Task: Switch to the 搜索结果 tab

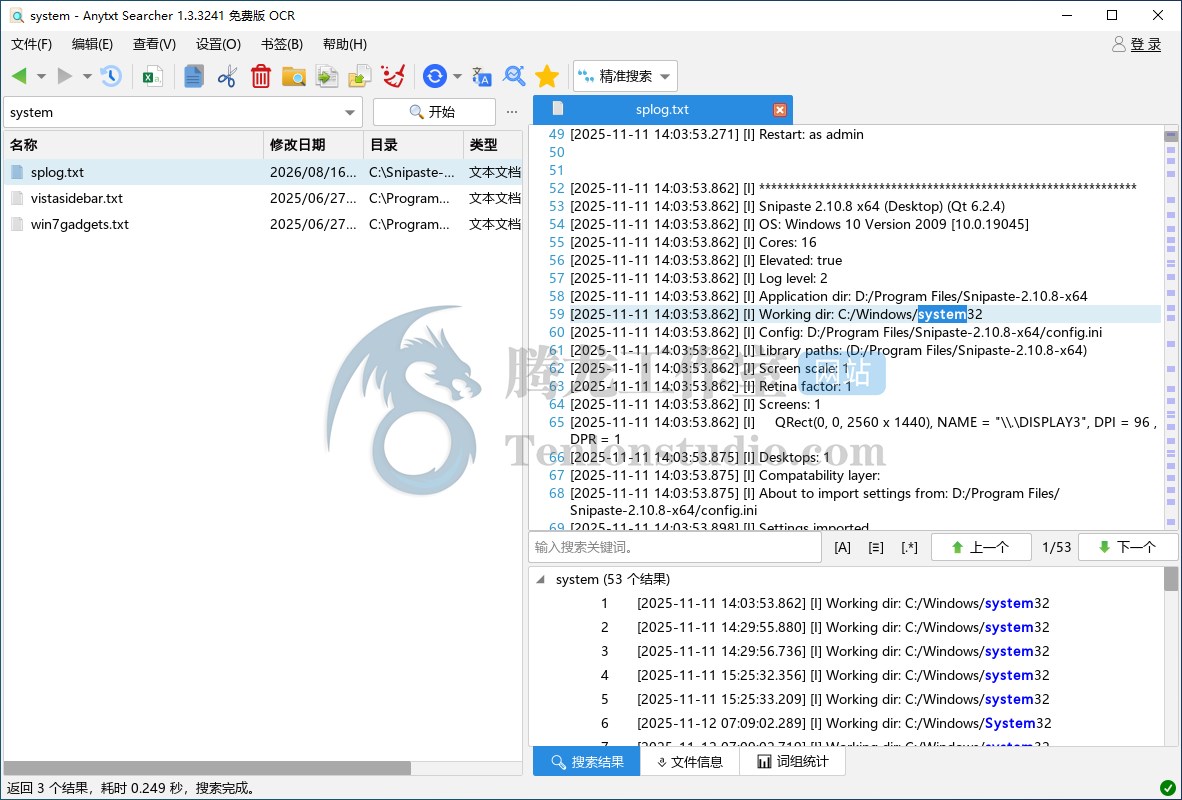Action: (586, 762)
